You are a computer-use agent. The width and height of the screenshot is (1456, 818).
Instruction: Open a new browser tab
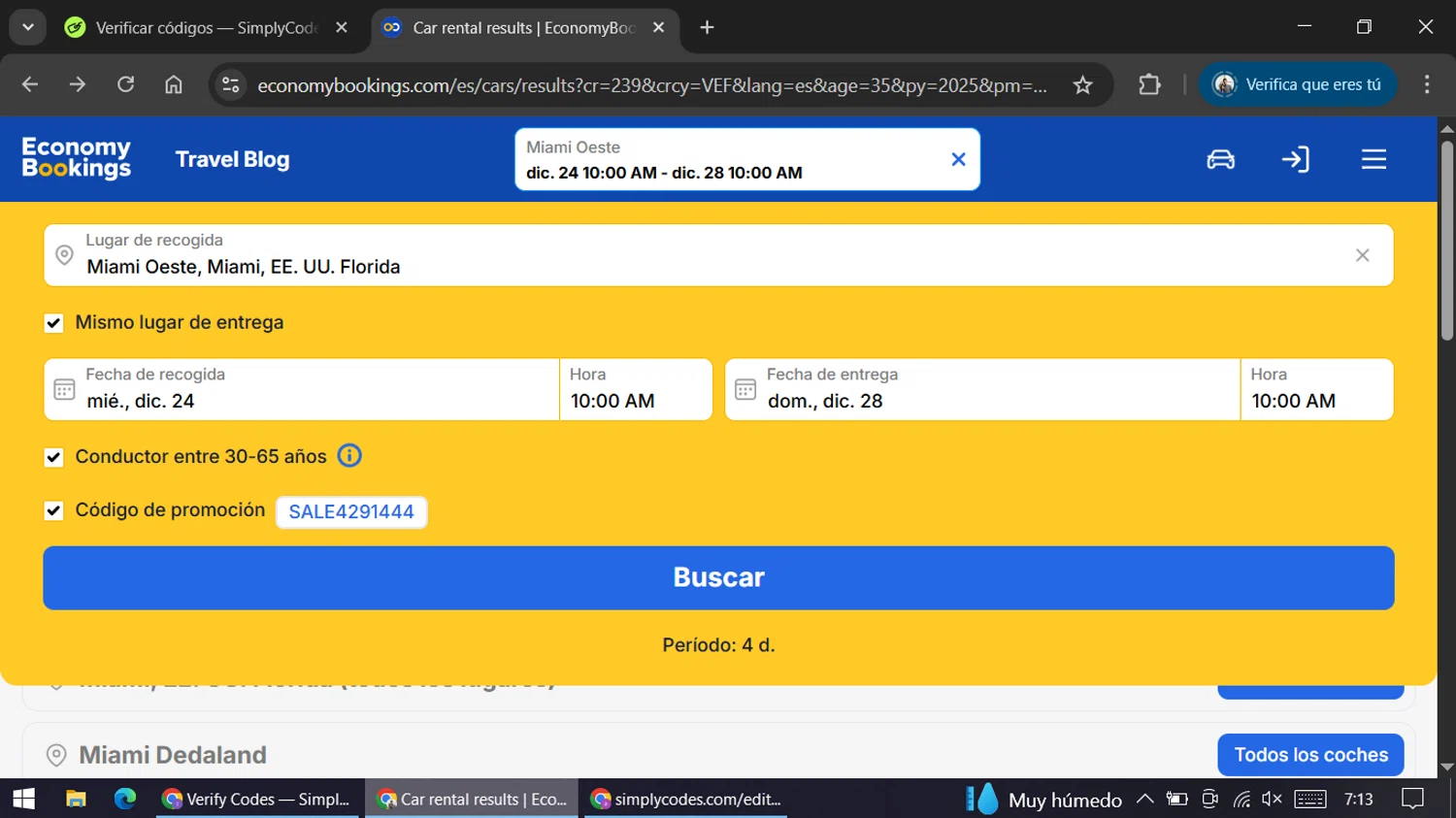click(x=707, y=27)
